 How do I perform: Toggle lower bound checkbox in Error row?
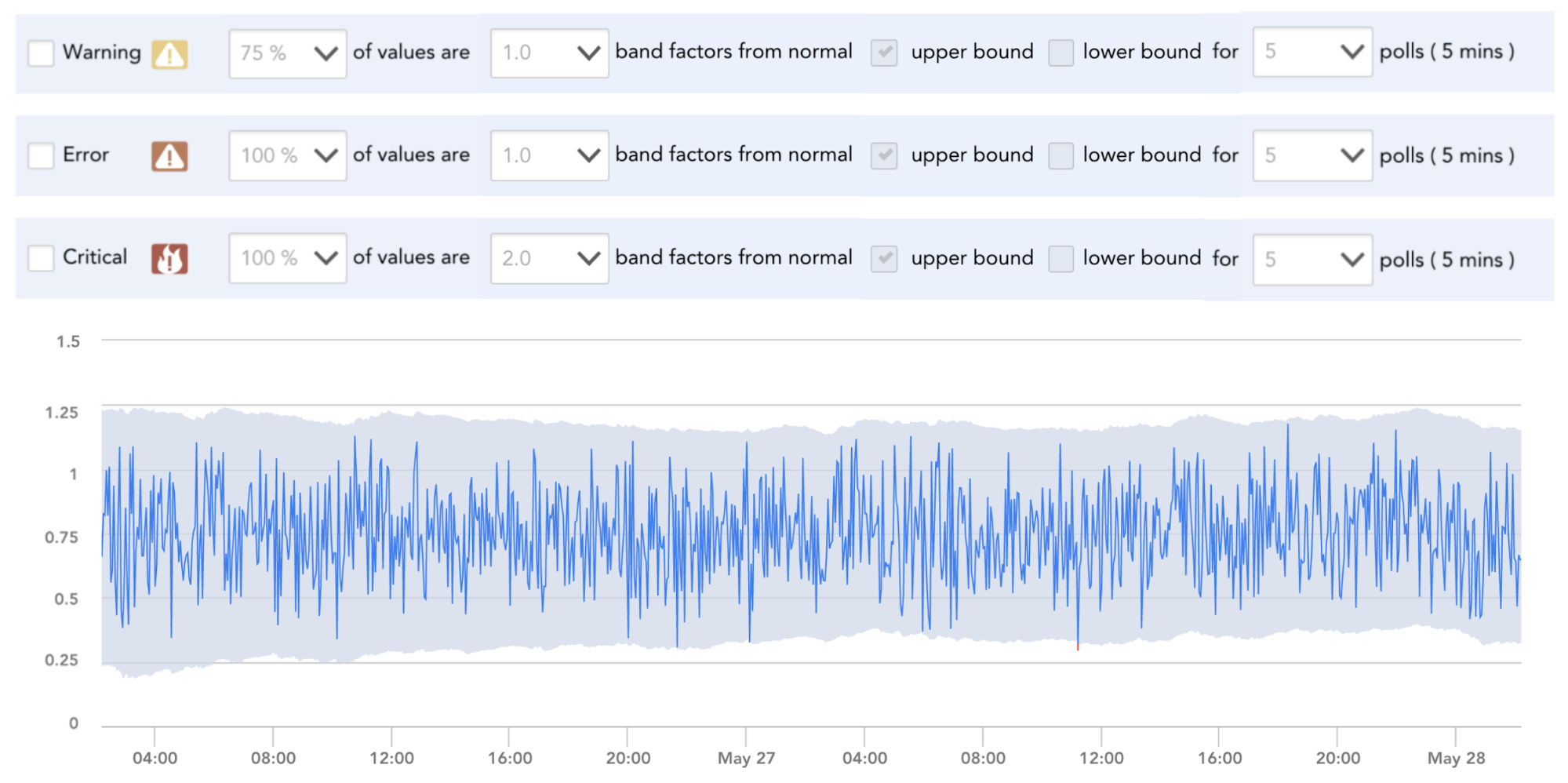(1061, 155)
